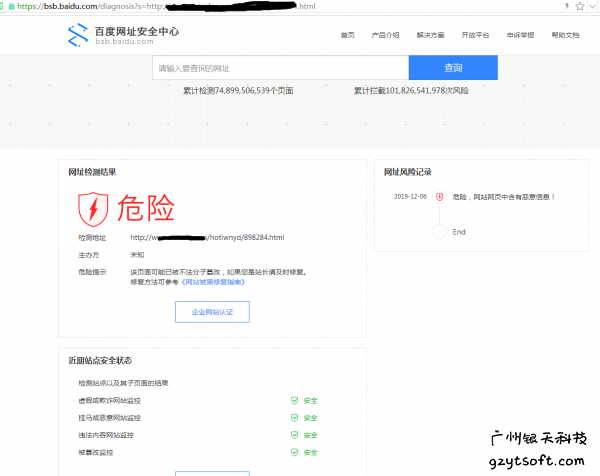Click the 2019-12-06 date in the risk record

tap(410, 197)
